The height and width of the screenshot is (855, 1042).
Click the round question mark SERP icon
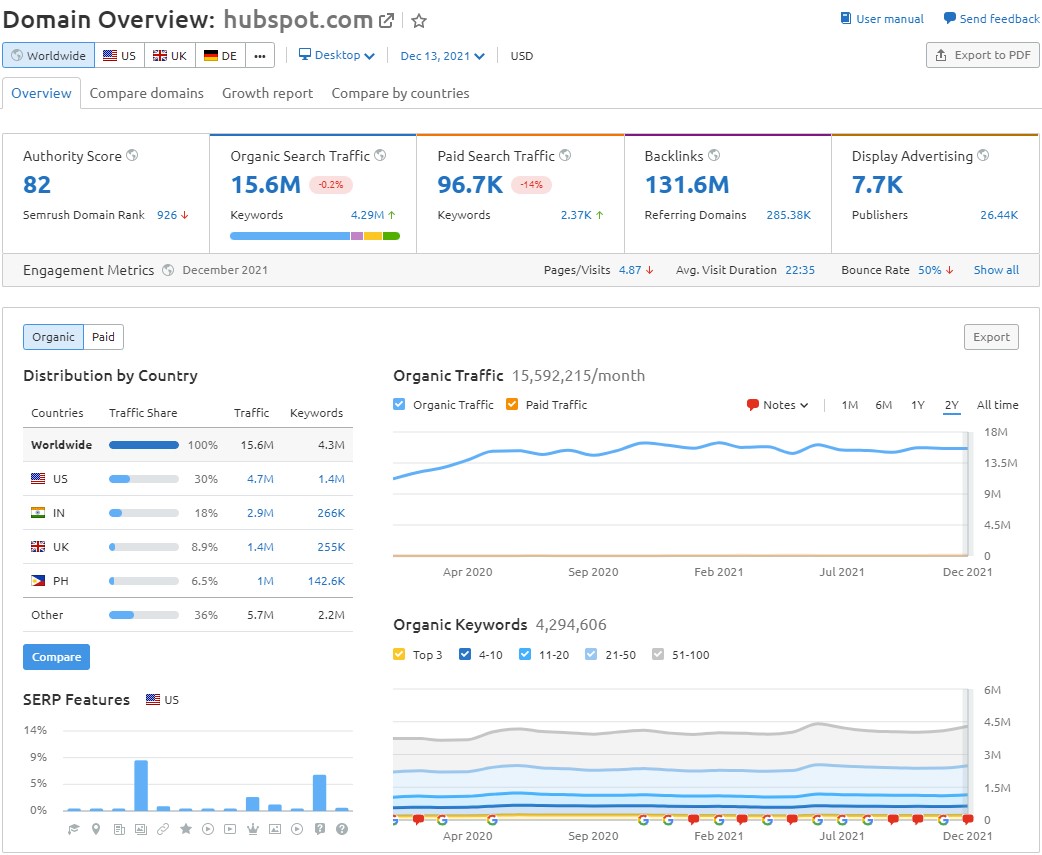(x=342, y=828)
